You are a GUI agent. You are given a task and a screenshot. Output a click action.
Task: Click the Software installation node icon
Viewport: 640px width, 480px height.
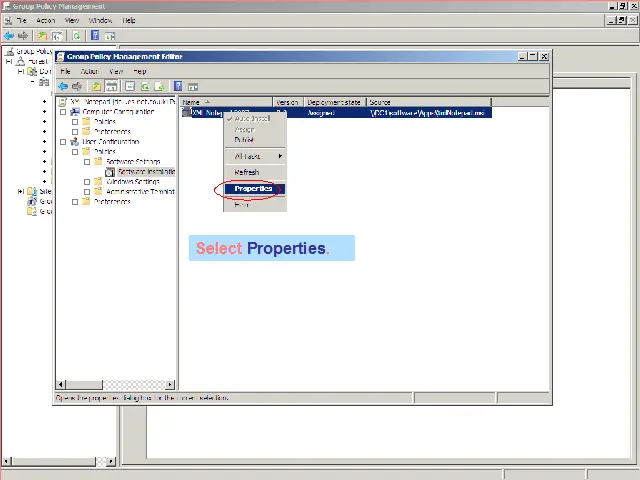click(x=111, y=172)
